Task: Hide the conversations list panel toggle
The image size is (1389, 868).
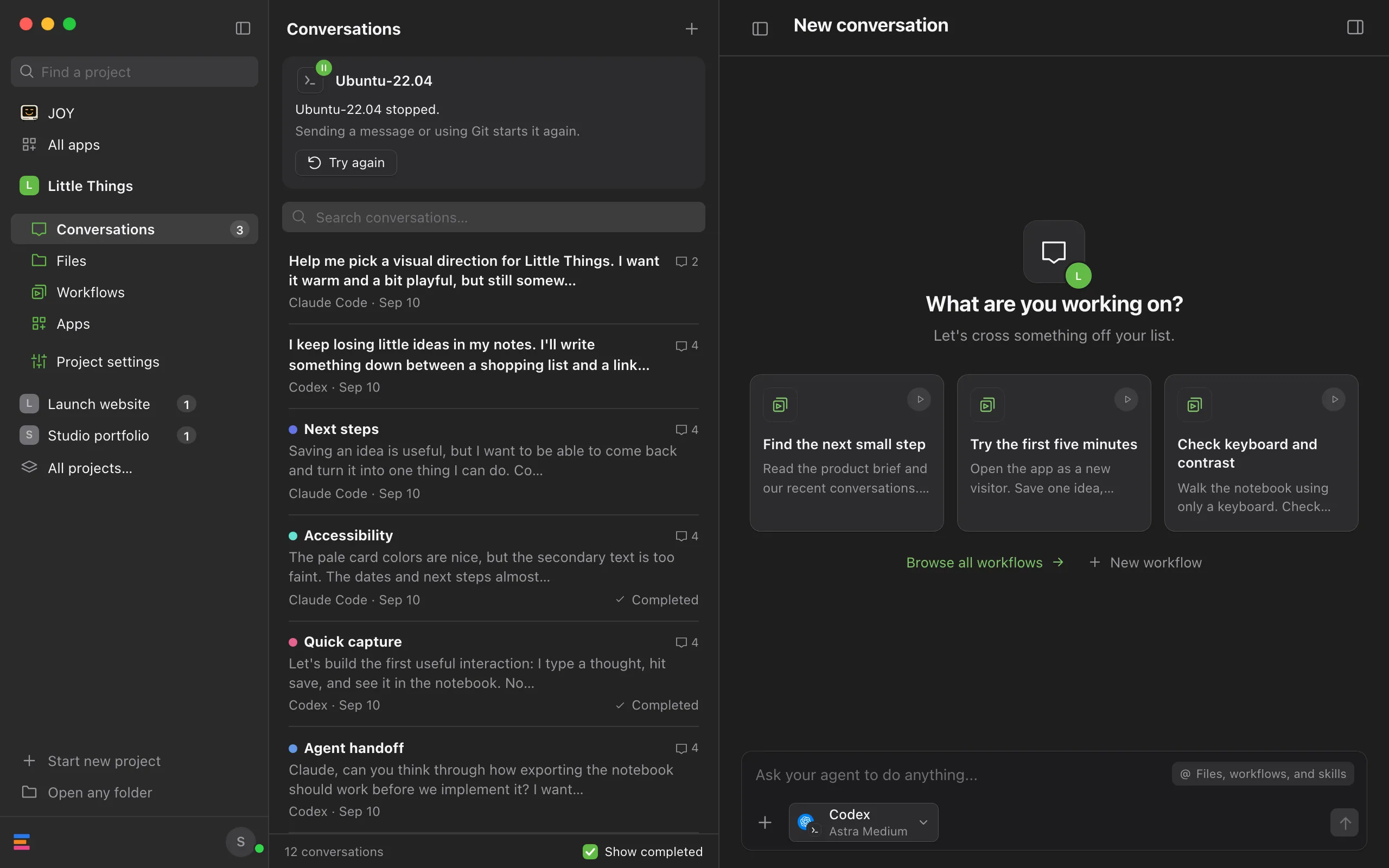Action: [760, 28]
